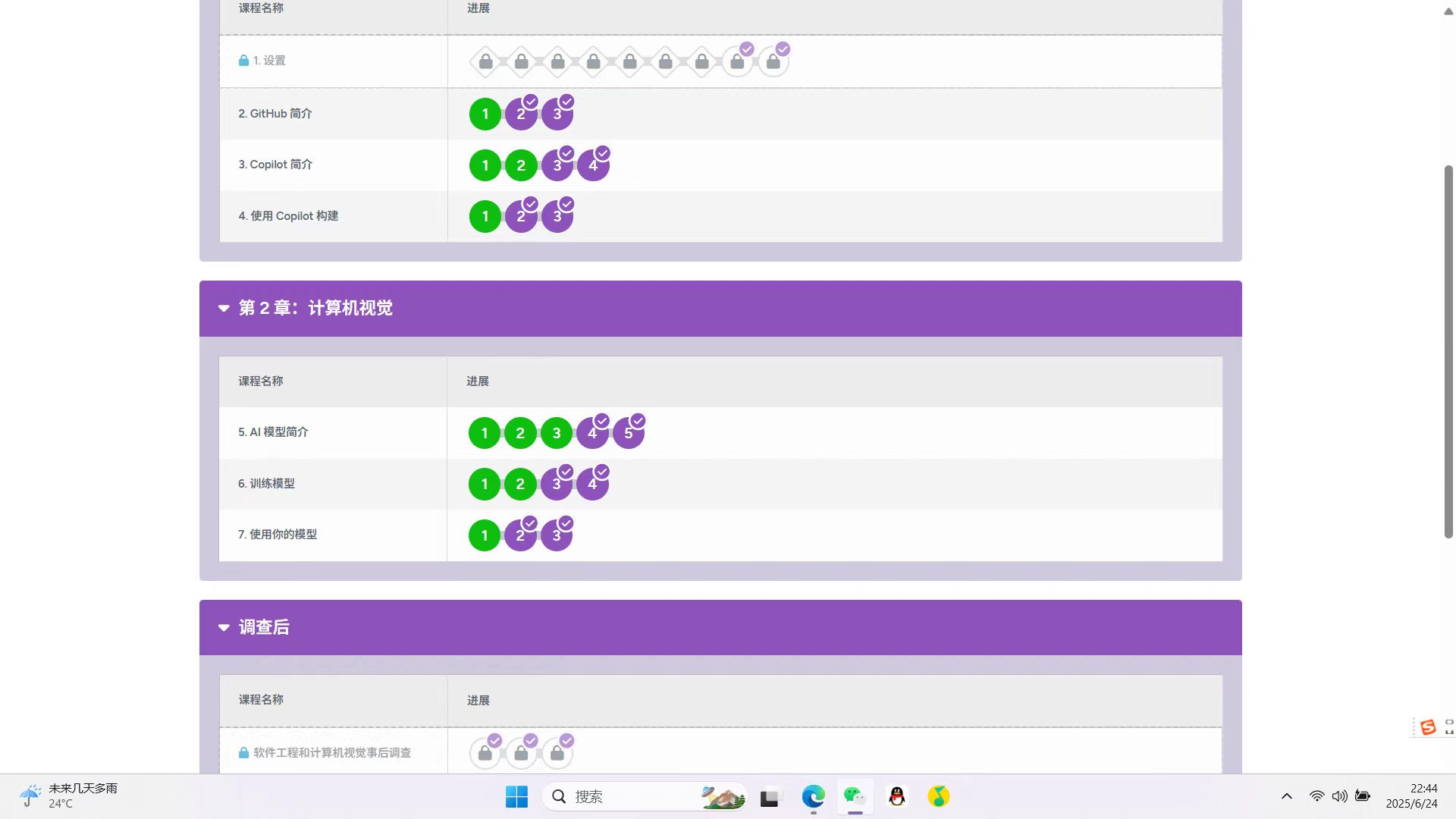Open level 4 of AI 模型简介

pos(592,433)
